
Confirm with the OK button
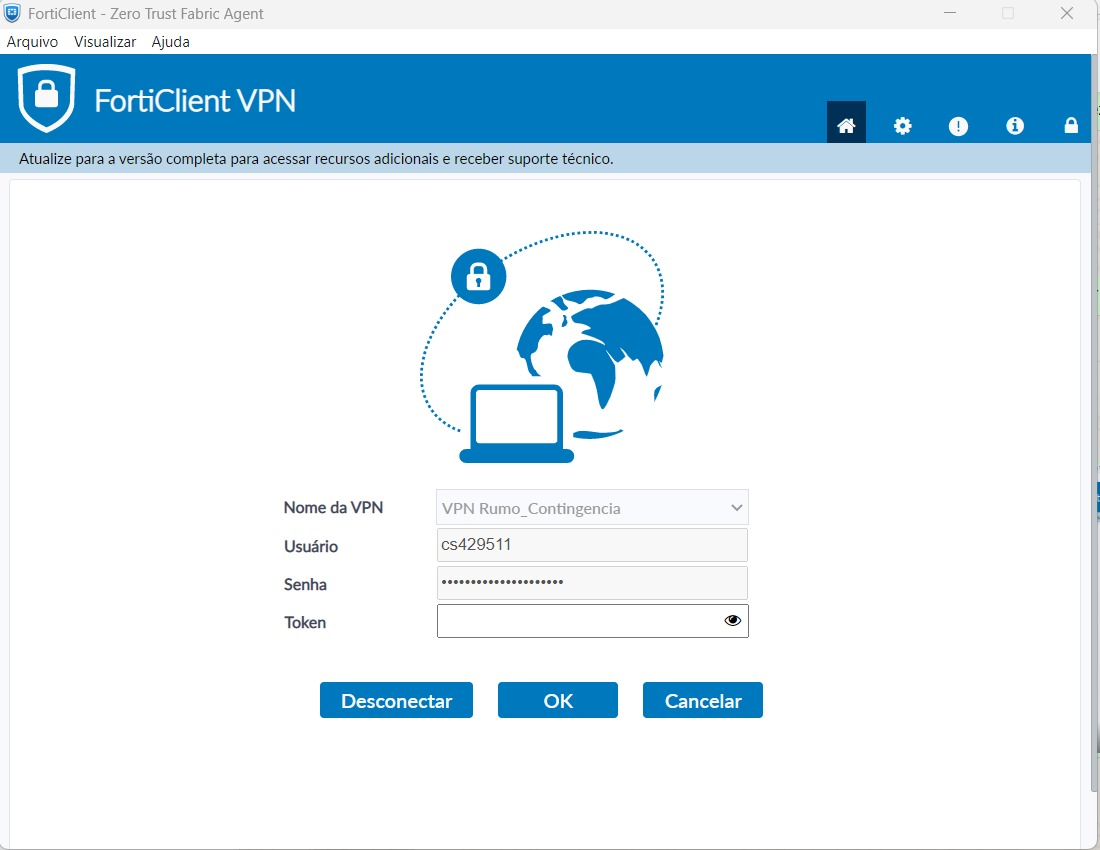[x=558, y=700]
